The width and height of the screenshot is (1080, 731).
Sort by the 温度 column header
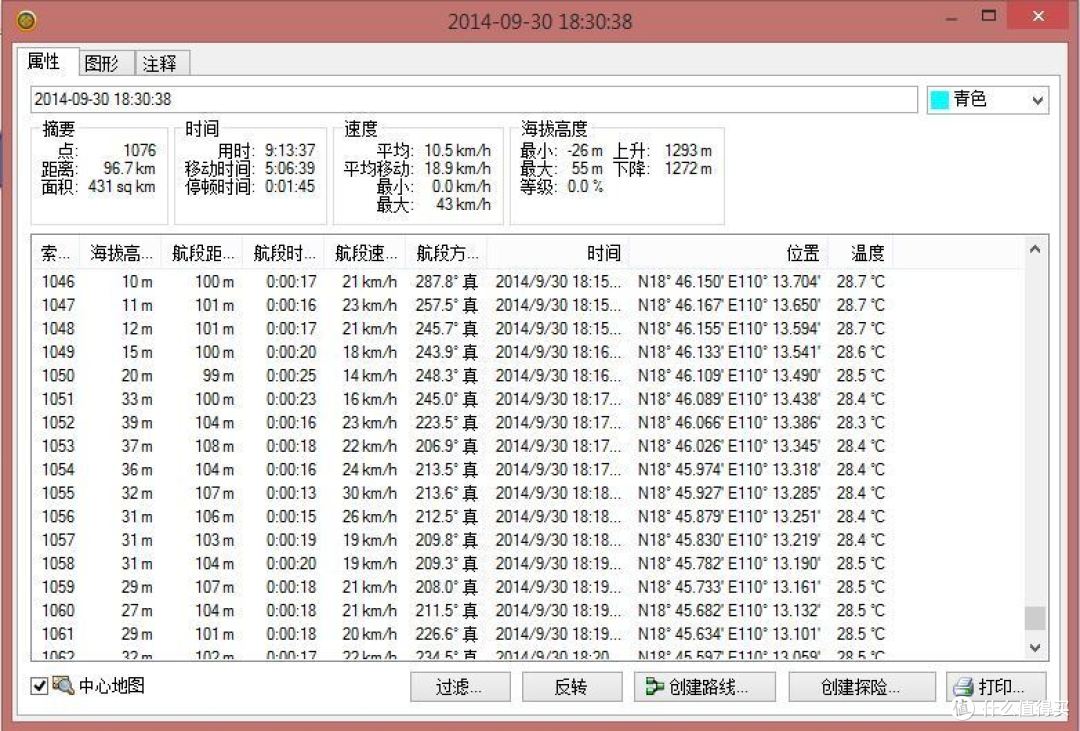(x=860, y=254)
